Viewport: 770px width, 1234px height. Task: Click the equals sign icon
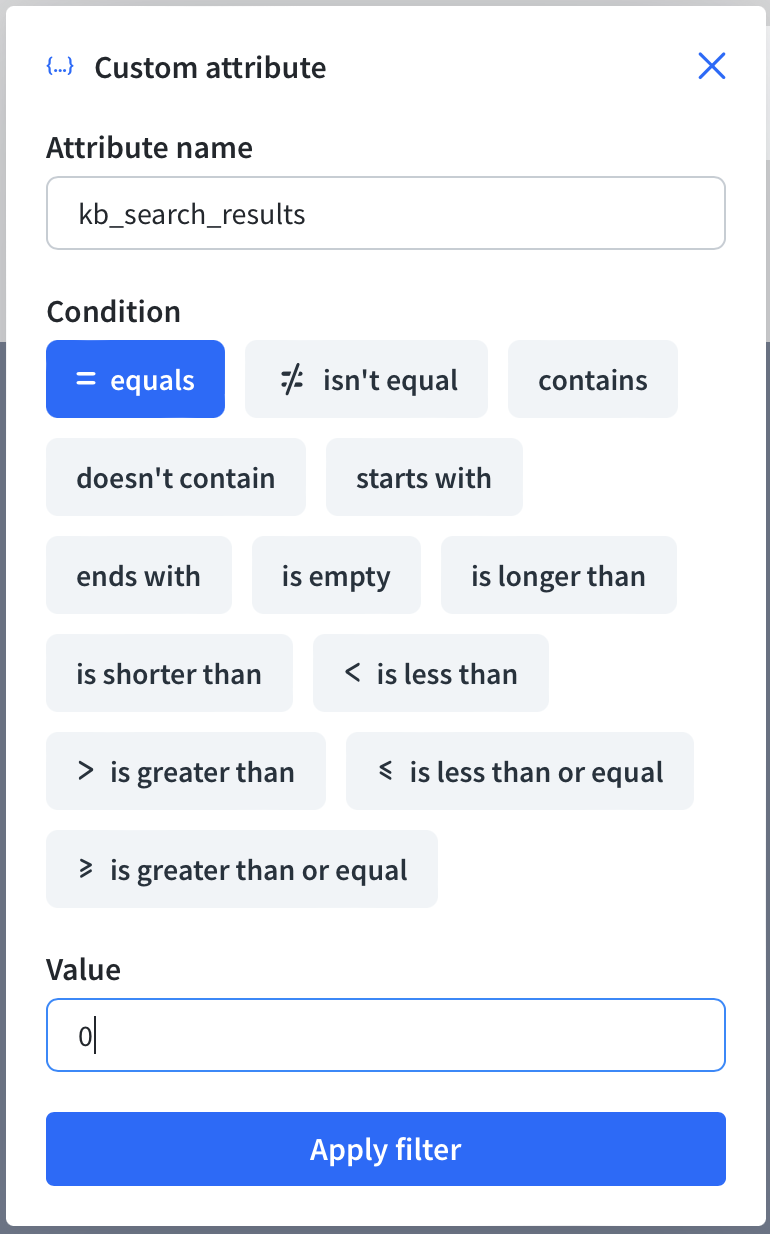[86, 379]
